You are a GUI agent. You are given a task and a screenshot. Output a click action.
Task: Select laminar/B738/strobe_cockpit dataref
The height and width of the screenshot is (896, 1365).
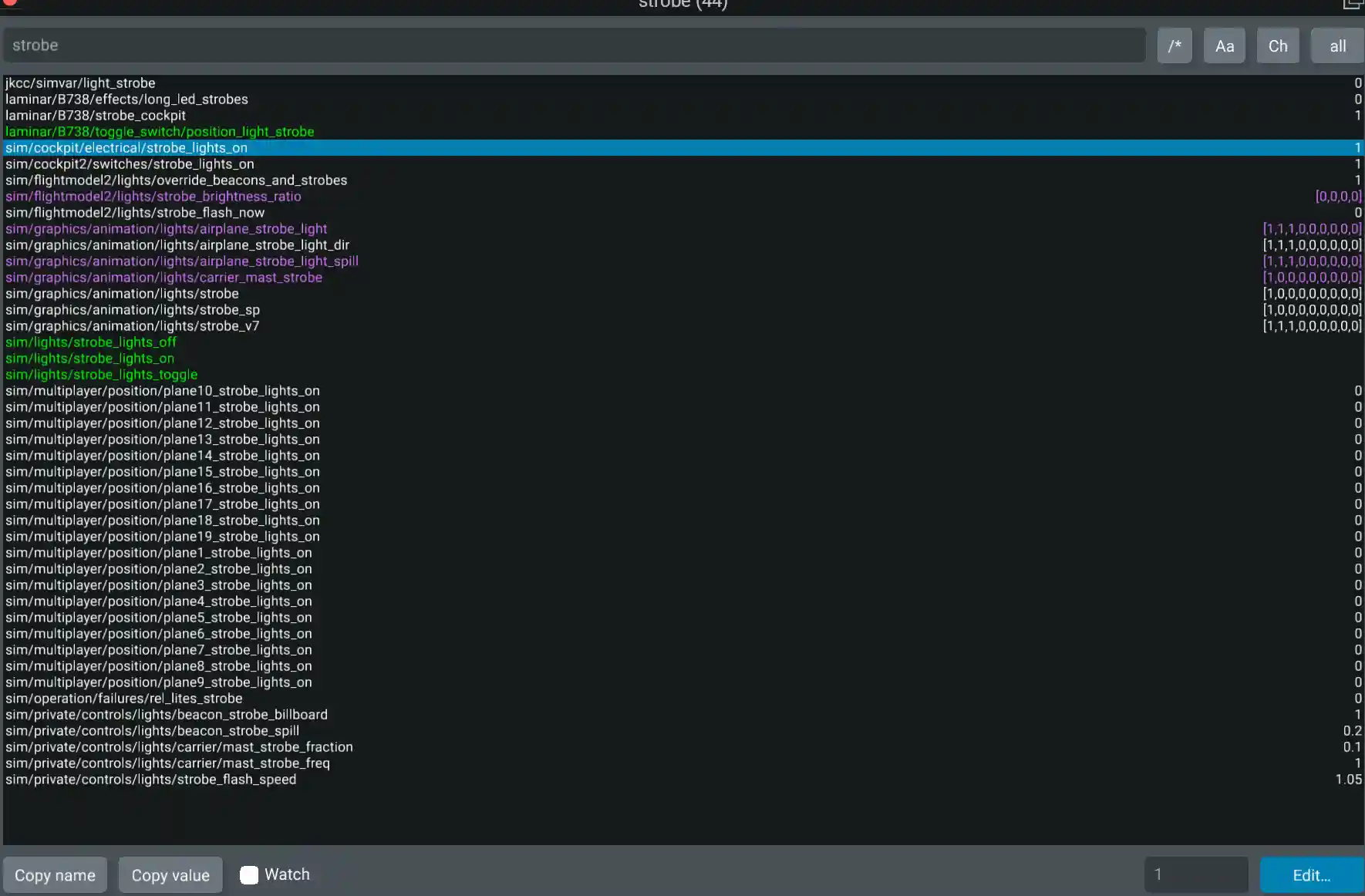[683, 116]
